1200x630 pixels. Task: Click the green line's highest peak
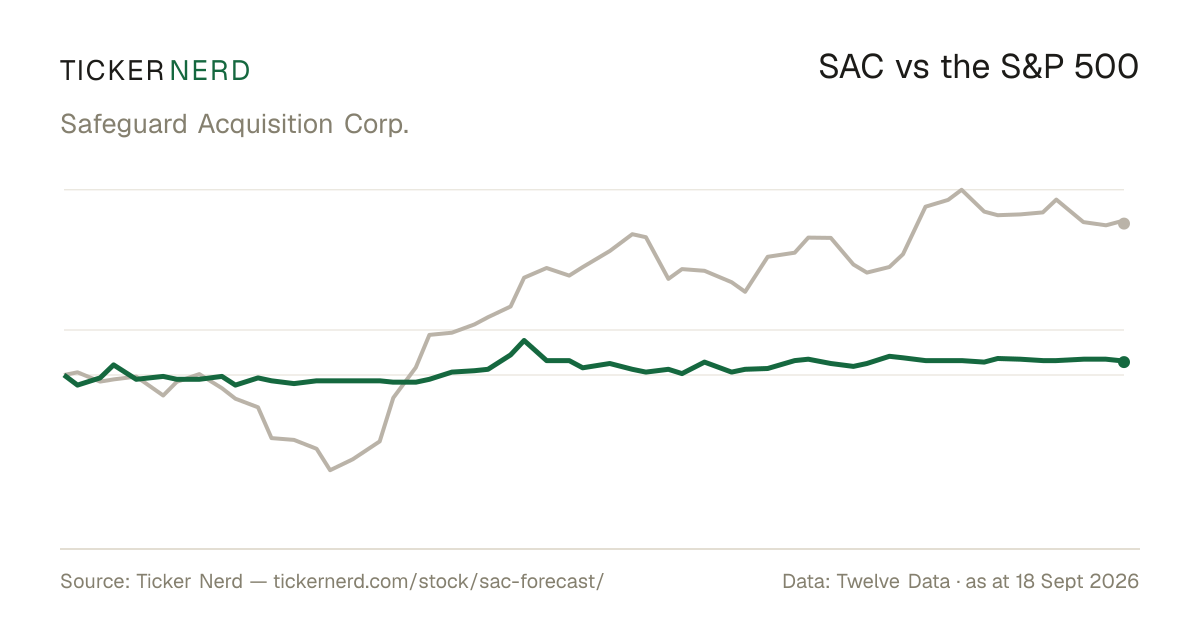point(526,340)
